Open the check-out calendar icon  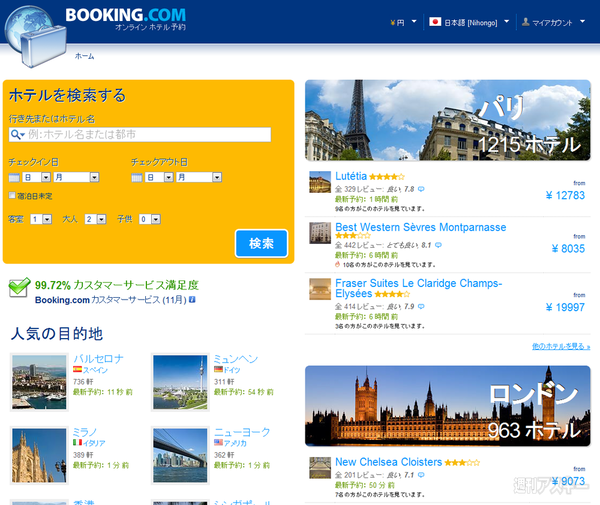[137, 178]
